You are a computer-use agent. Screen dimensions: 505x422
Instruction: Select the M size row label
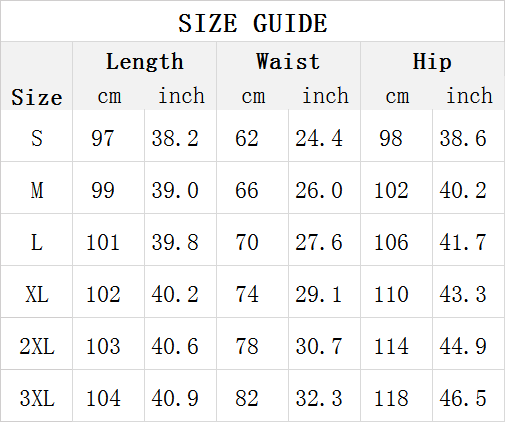(x=37, y=190)
